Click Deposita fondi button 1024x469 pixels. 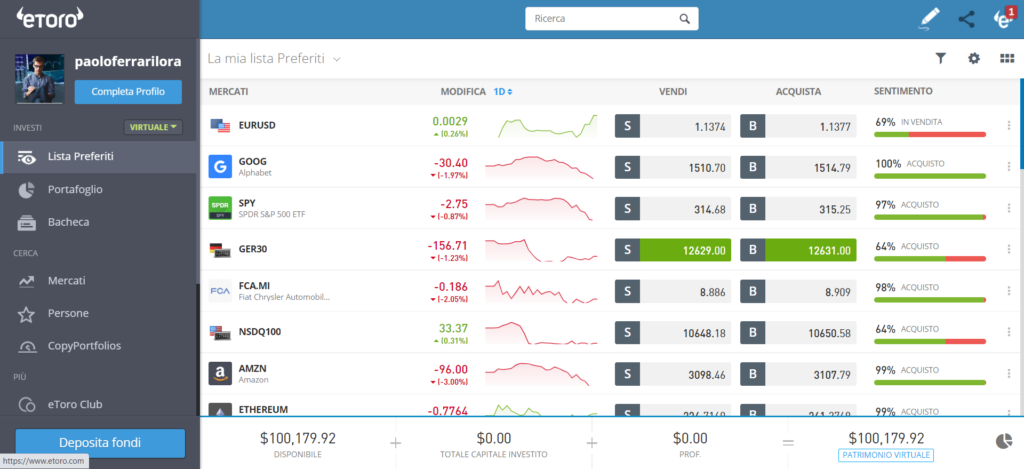pyautogui.click(x=100, y=442)
